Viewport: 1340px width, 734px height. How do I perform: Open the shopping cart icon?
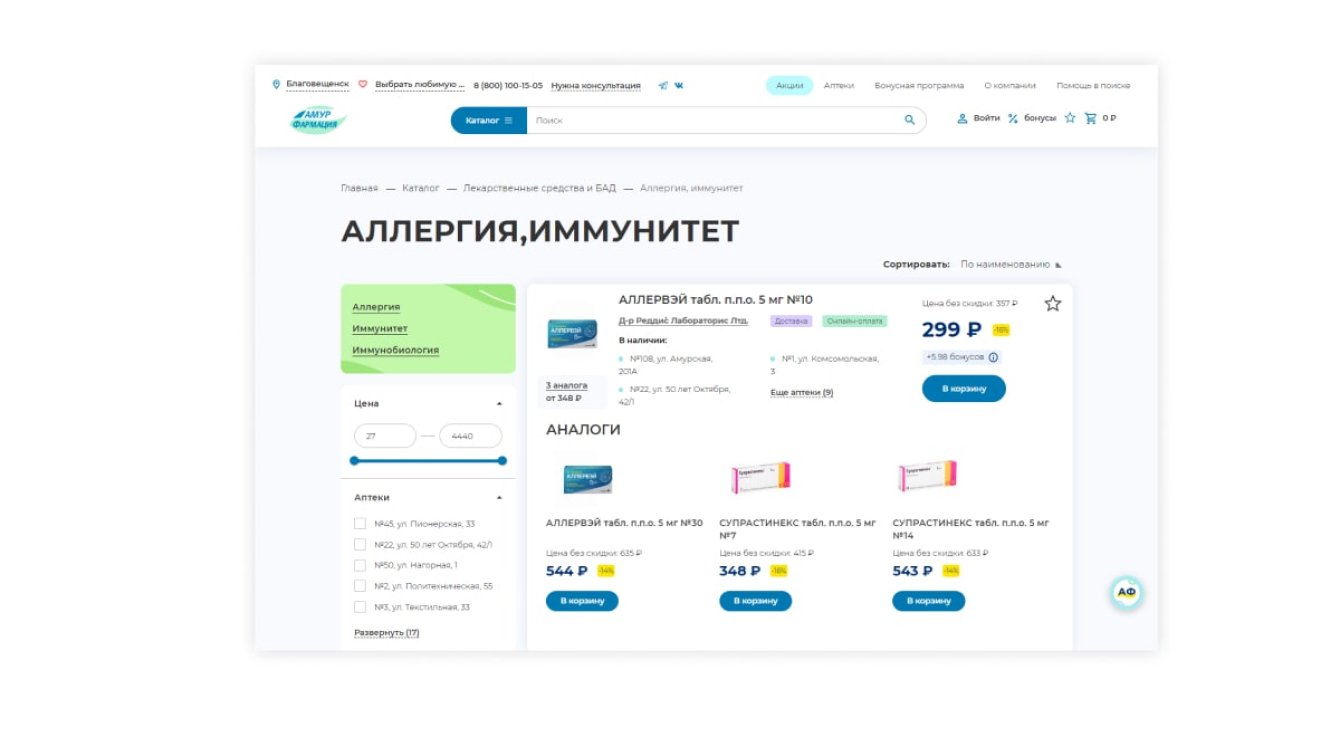click(x=1090, y=118)
